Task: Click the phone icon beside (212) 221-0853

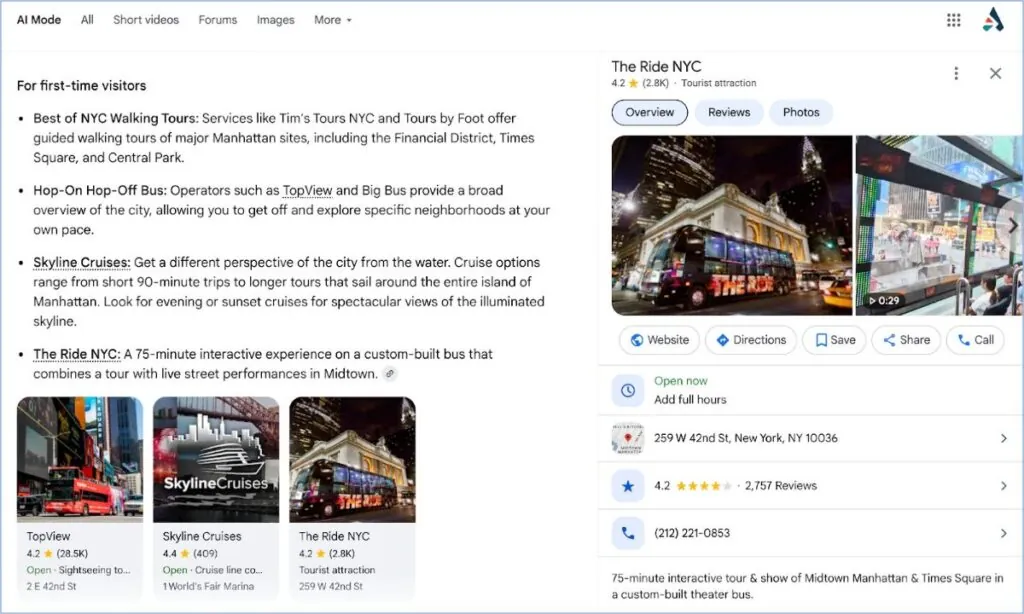Action: pyautogui.click(x=628, y=534)
